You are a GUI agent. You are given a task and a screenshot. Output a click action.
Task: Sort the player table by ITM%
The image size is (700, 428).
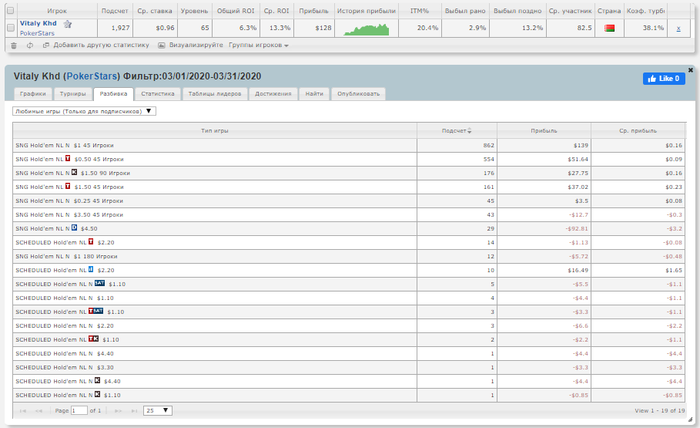[420, 11]
